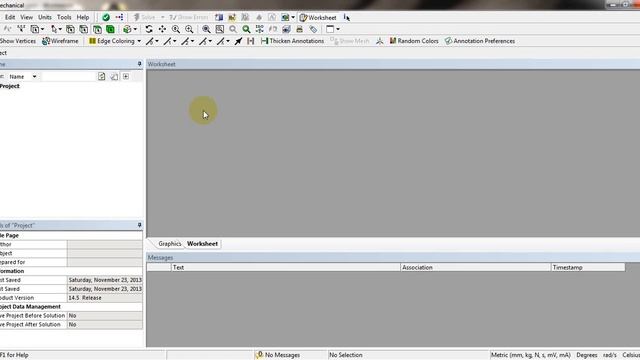Screen dimensions: 640x360
Task: Open the Edge Coloring dropdown
Action: (139, 41)
